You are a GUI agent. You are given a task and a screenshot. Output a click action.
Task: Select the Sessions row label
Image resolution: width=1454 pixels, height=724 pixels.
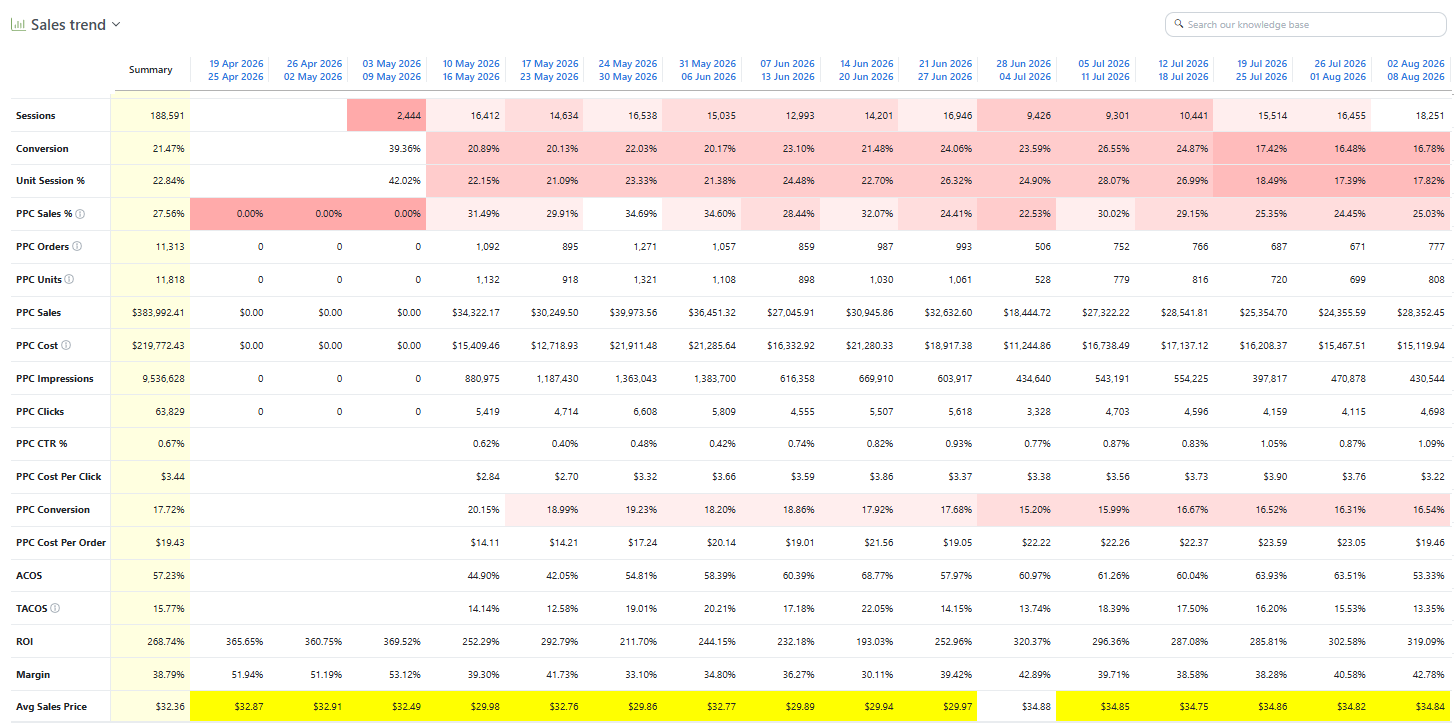click(x=36, y=116)
